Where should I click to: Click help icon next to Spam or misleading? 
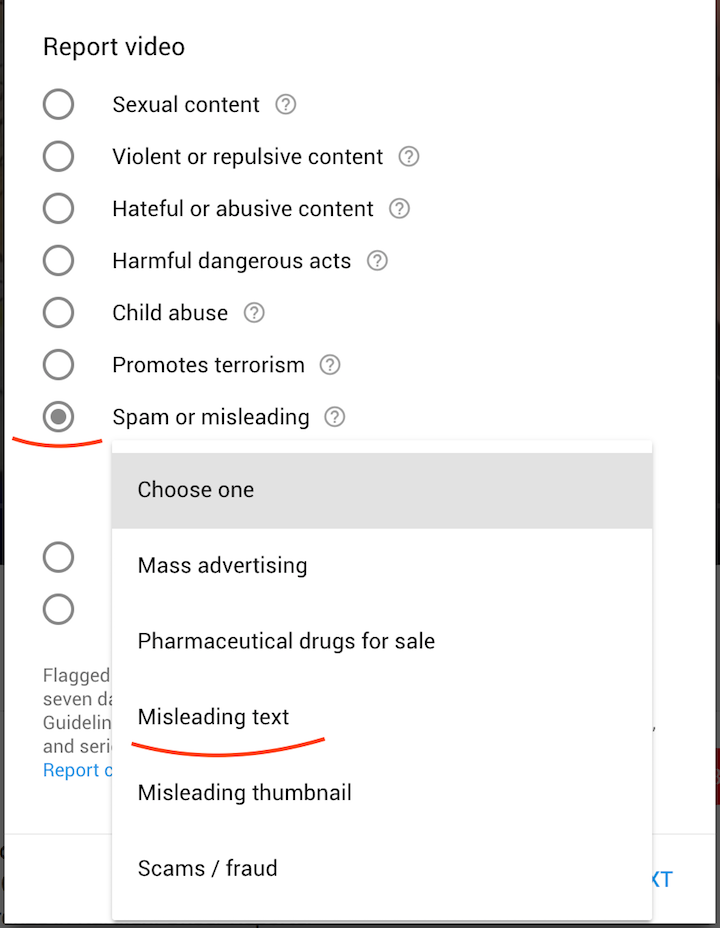click(x=335, y=417)
